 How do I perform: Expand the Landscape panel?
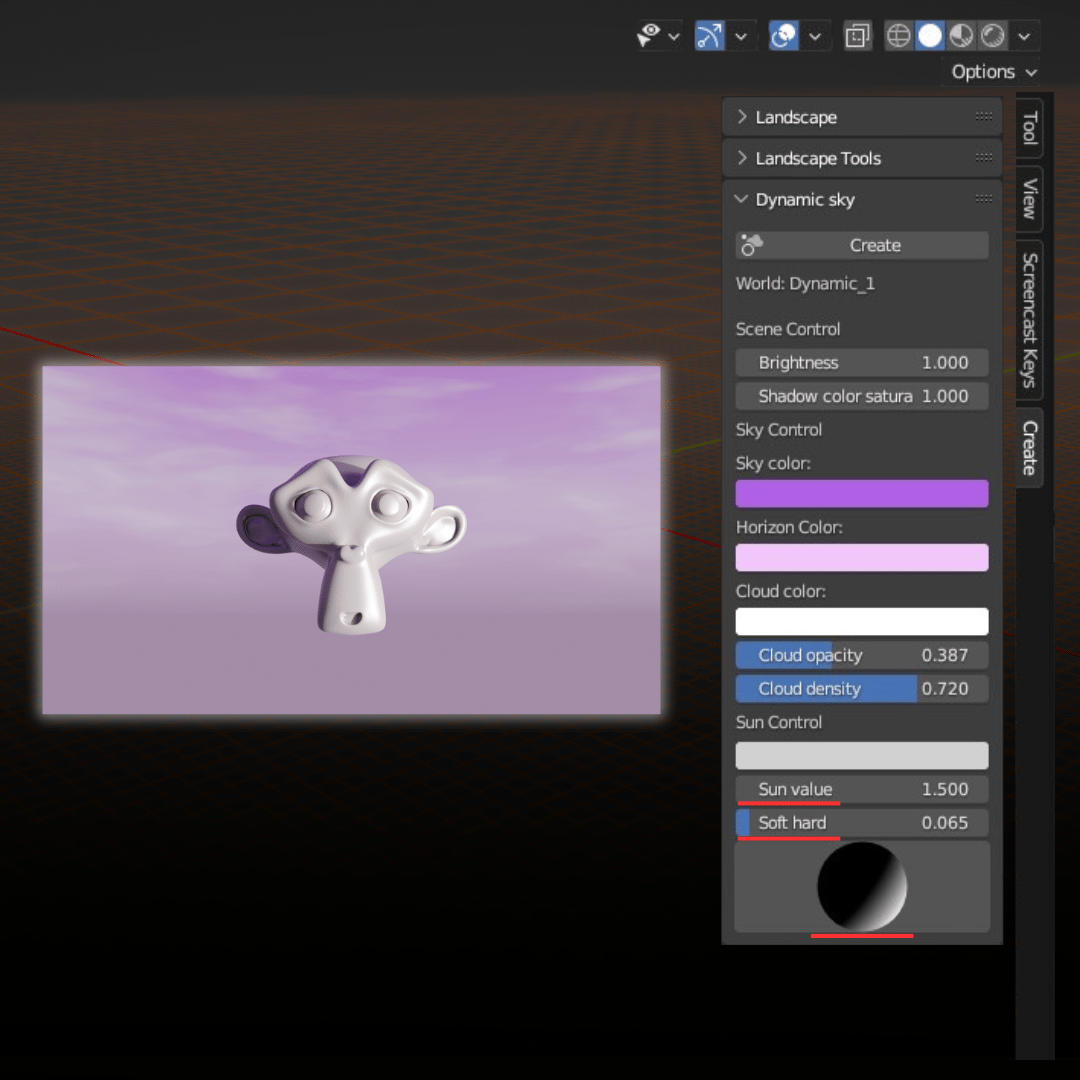point(742,116)
